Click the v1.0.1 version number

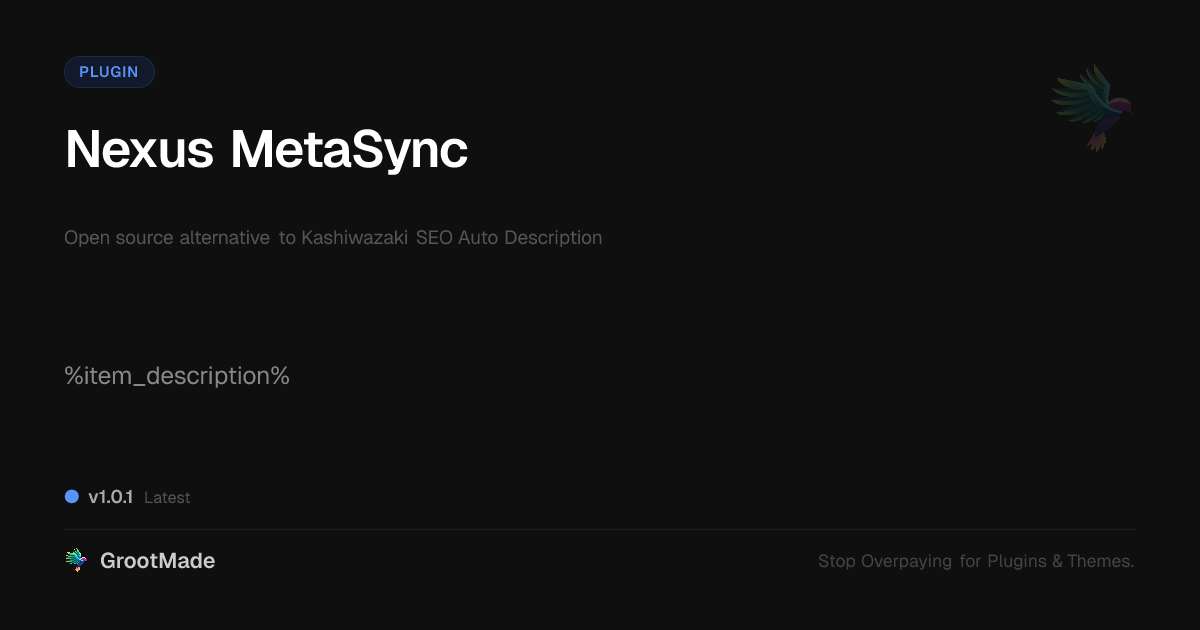(110, 497)
